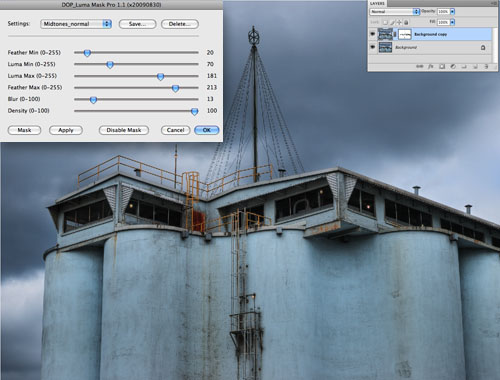Click the Luma Max slider handle
This screenshot has height=380, width=500.
[160, 76]
